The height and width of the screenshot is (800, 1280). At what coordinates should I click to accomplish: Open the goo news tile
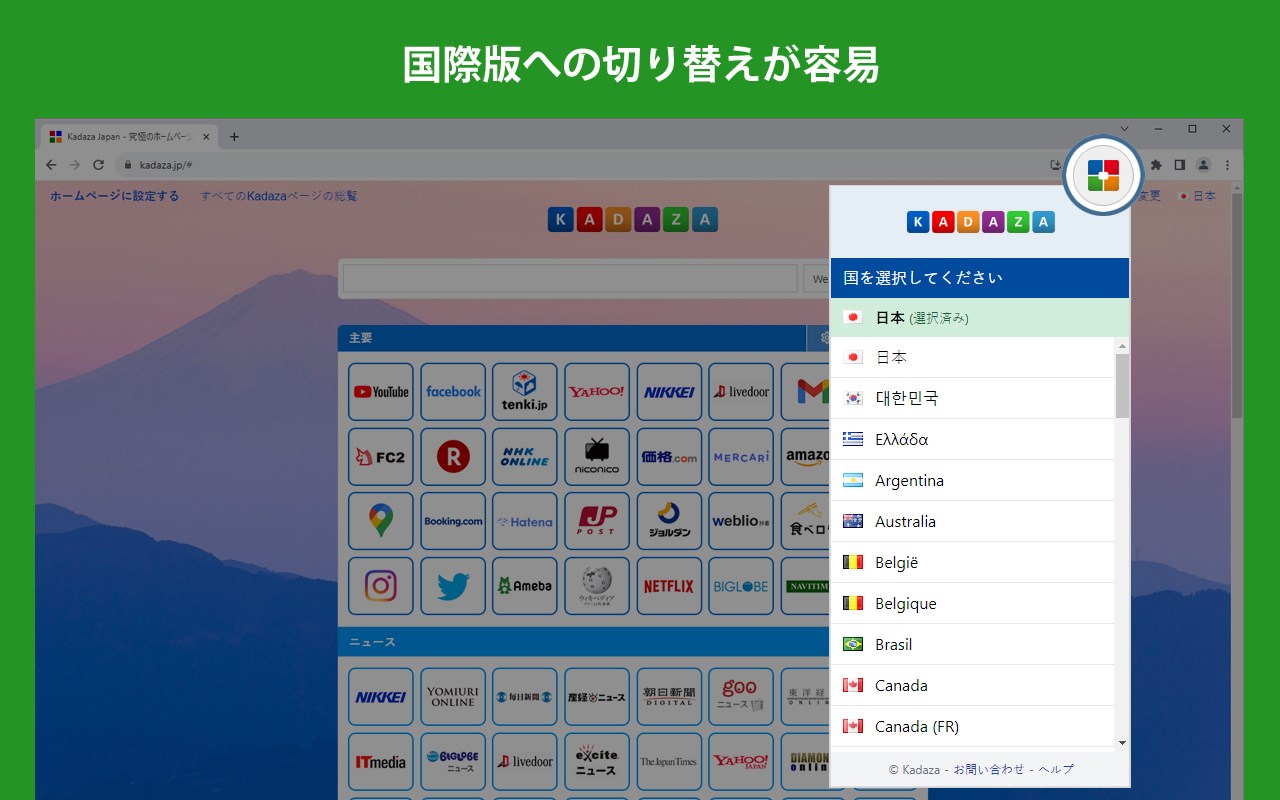[741, 697]
